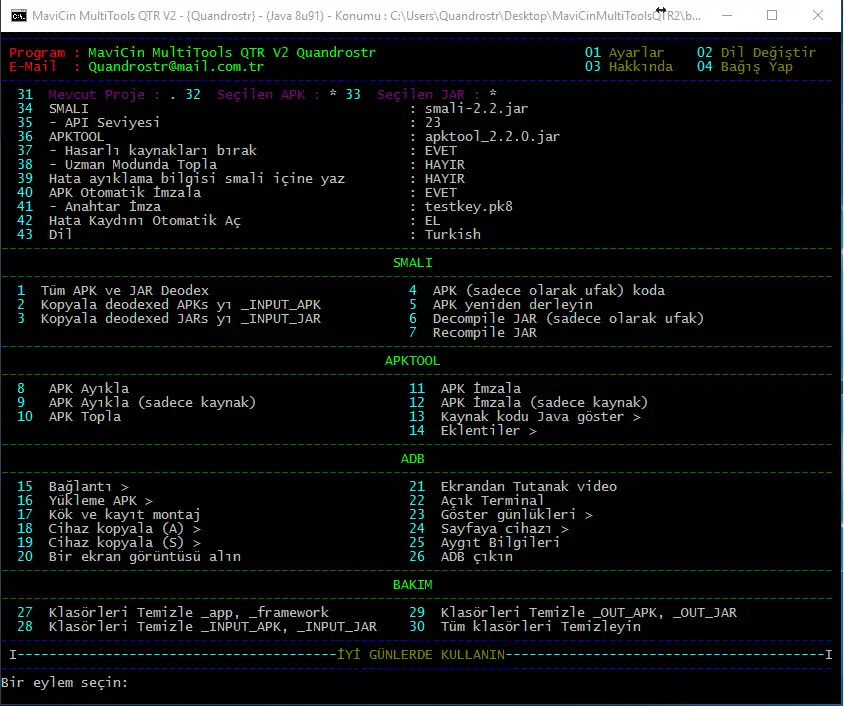This screenshot has width=844, height=706.
Task: Open "Eklentiler >" submenu
Action: pyautogui.click(x=488, y=430)
